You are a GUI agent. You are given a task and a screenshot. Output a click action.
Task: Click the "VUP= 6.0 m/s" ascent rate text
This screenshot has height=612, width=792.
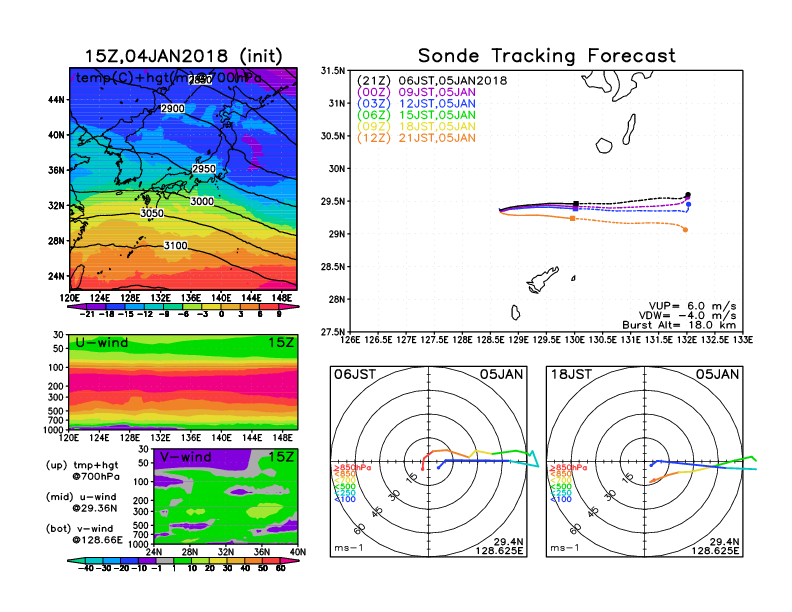point(692,306)
